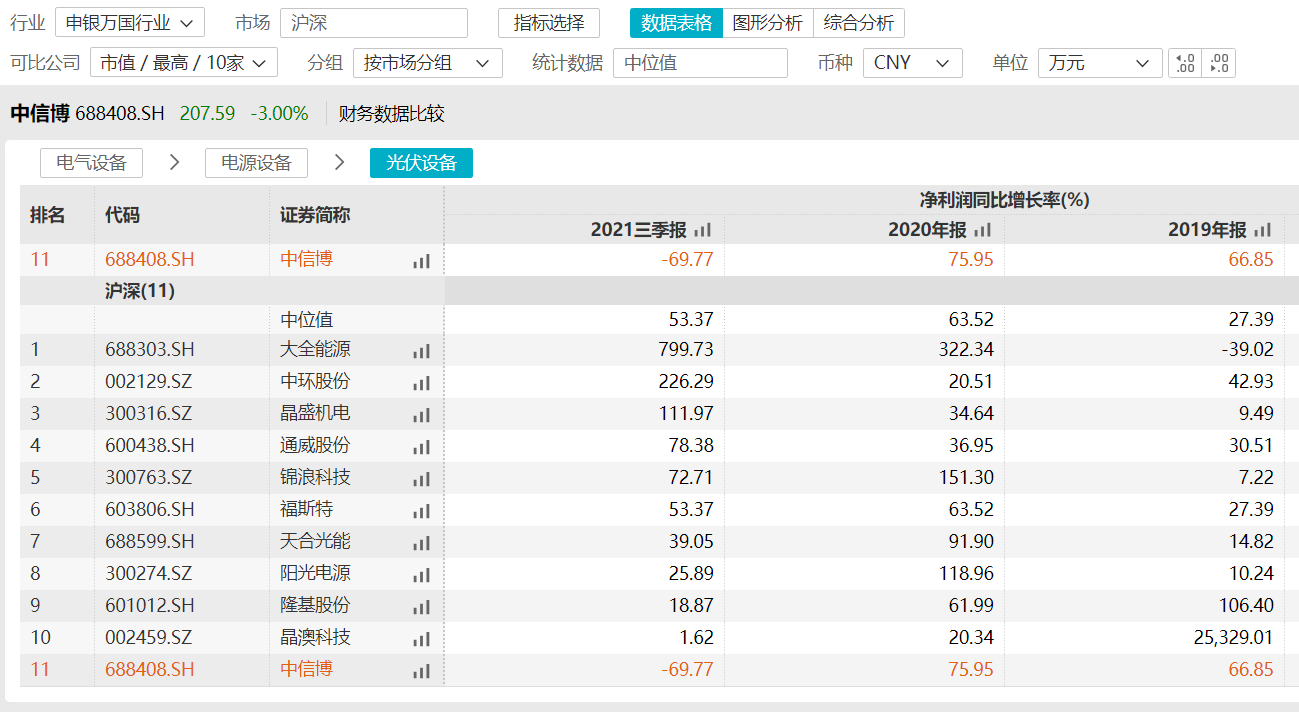
Task: Open bar chart icon for 大全能源
Action: click(421, 351)
